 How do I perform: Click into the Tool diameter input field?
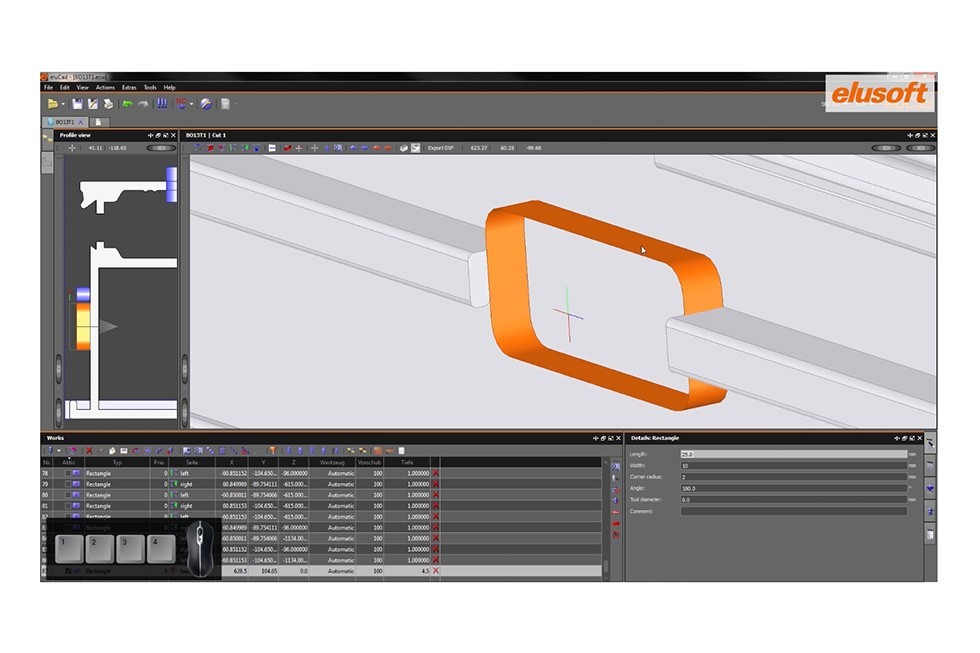[x=793, y=499]
